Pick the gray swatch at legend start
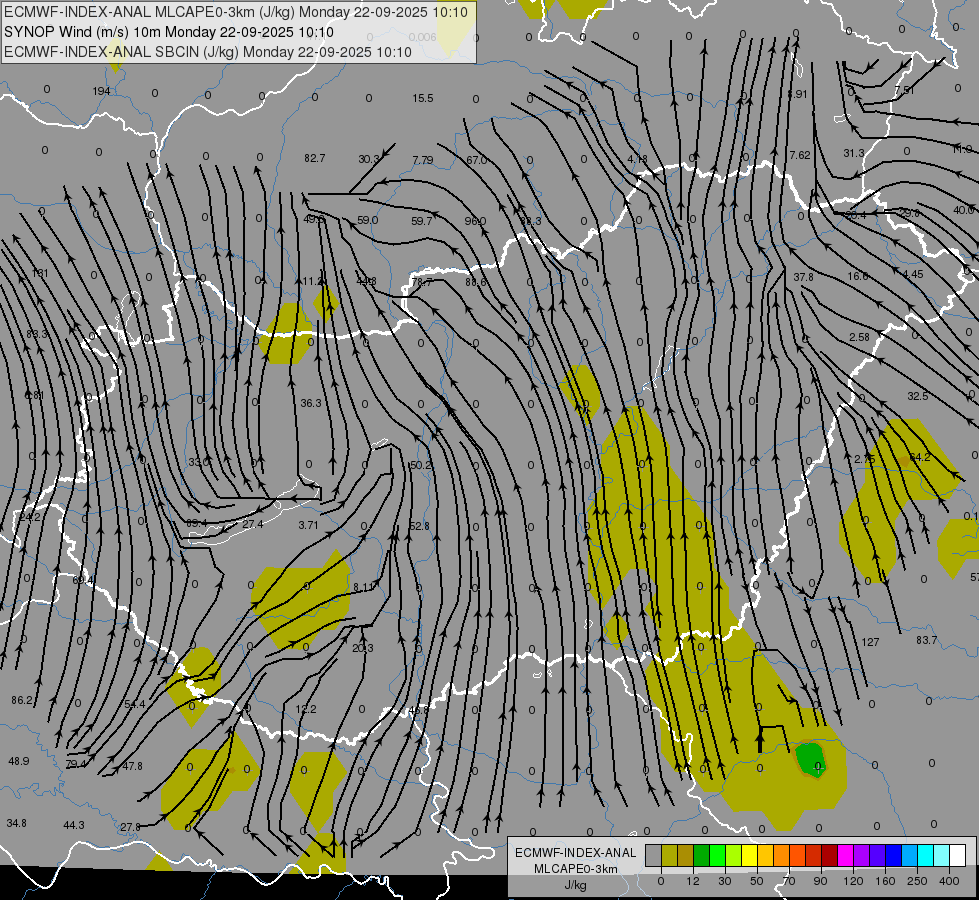Viewport: 979px width, 900px height. [653, 855]
